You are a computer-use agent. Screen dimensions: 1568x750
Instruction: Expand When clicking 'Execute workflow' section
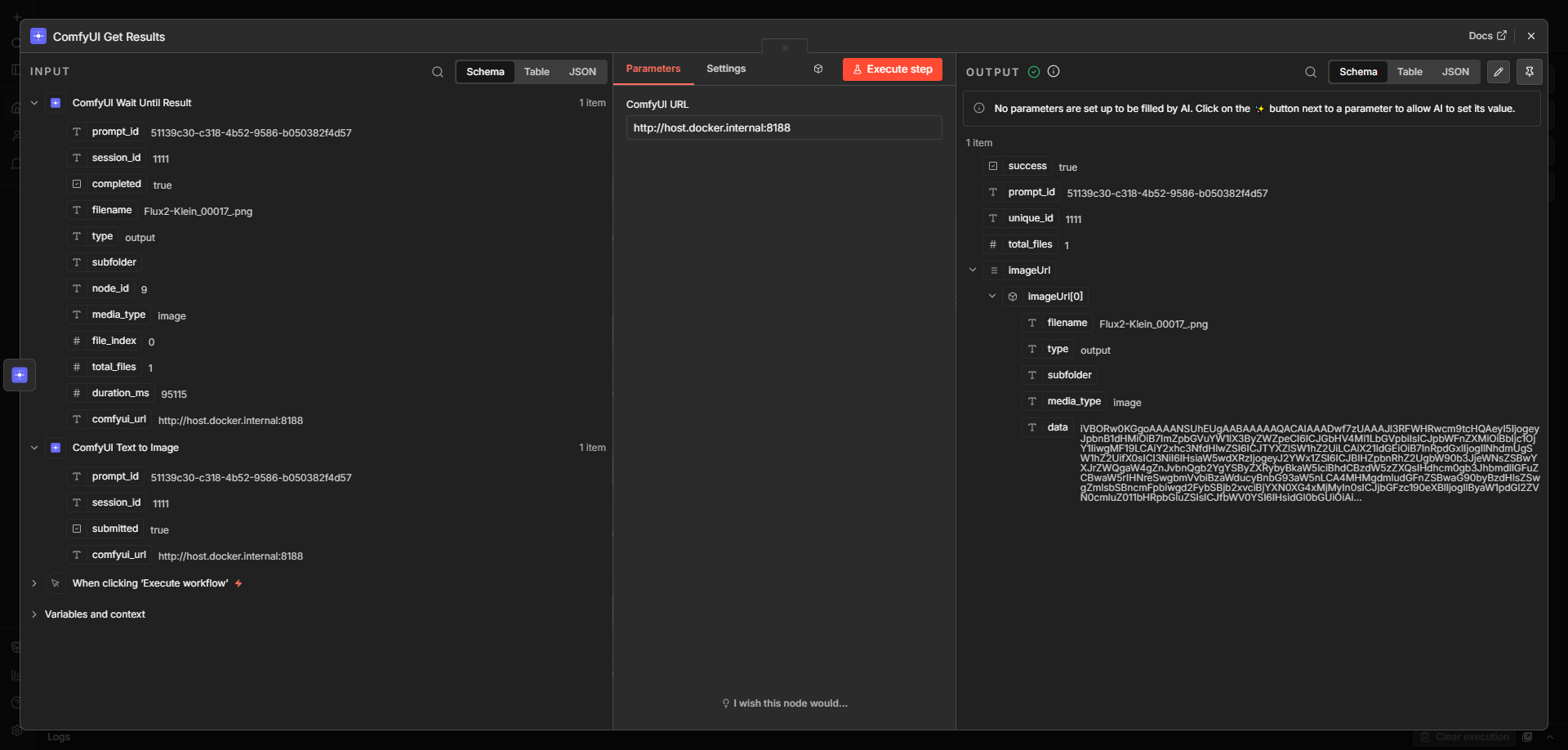[34, 583]
